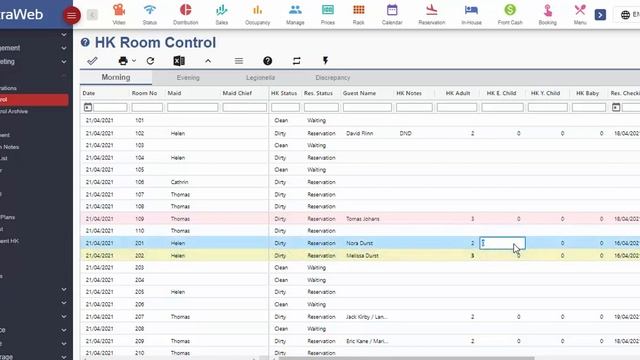Sort by the HK Status column header
The height and width of the screenshot is (360, 640).
pyautogui.click(x=284, y=93)
